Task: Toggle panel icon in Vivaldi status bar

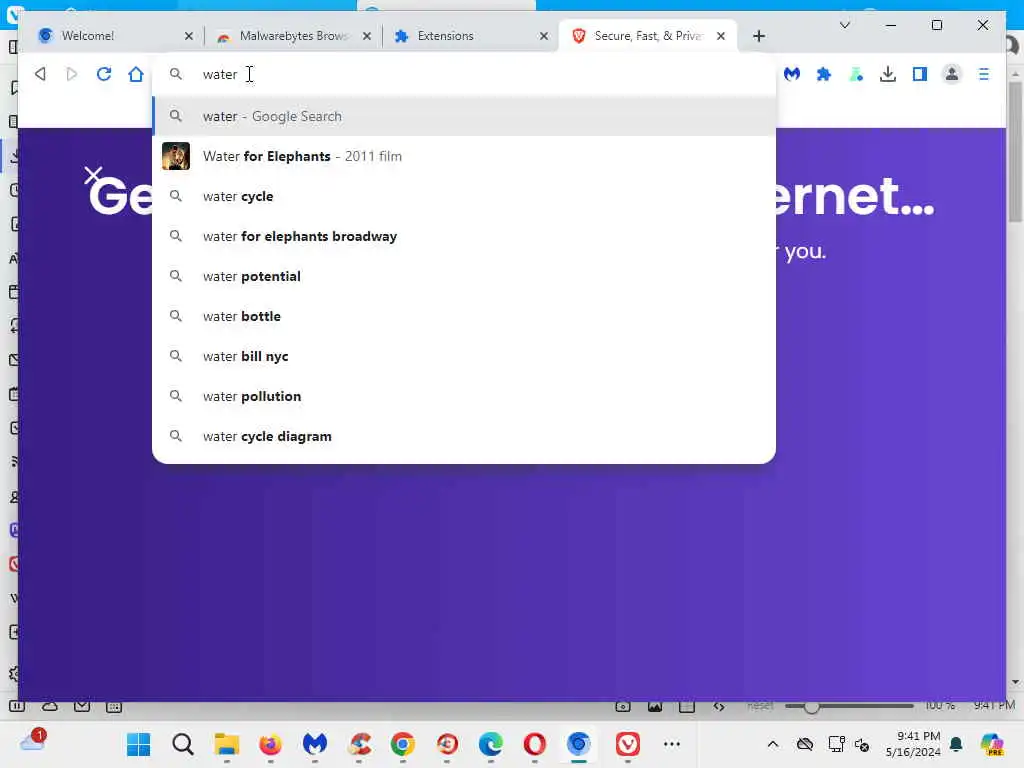Action: pos(17,706)
